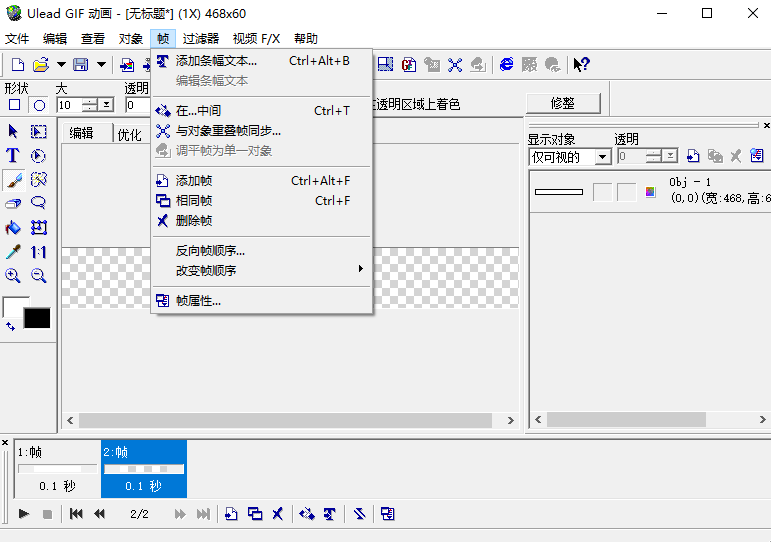This screenshot has height=542, width=771.
Task: Open the dropdown arrow beside Open folder
Action: point(61,65)
